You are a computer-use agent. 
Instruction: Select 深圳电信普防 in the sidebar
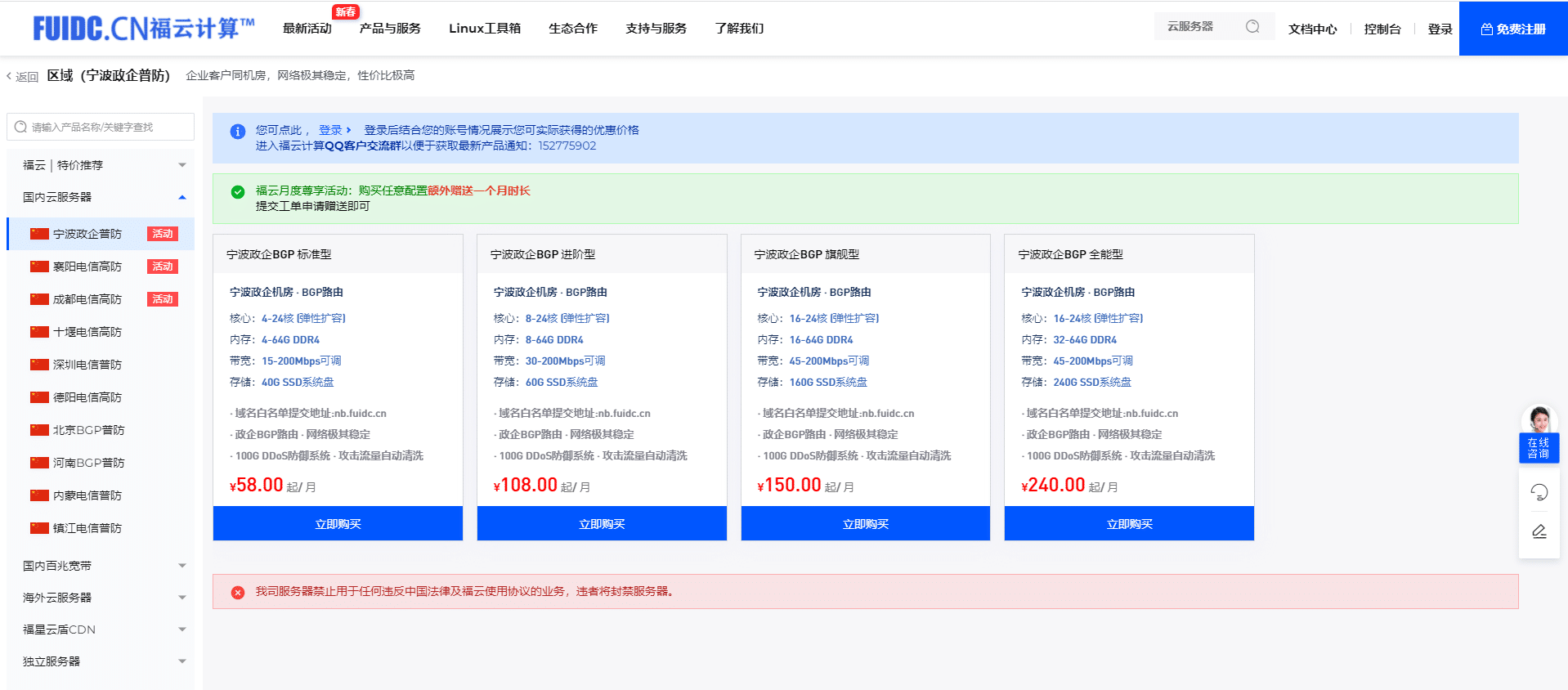point(87,365)
